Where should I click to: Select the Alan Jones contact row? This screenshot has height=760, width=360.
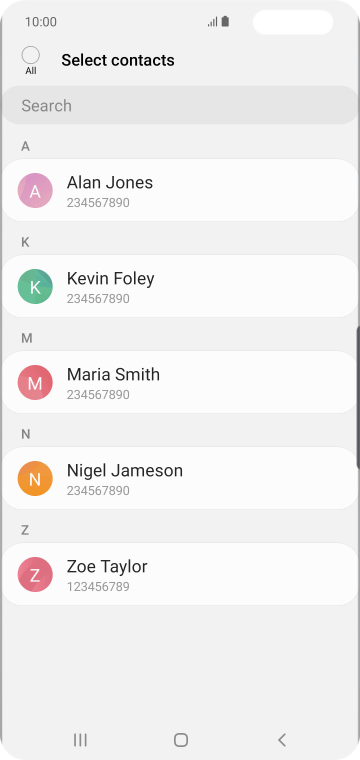[180, 190]
